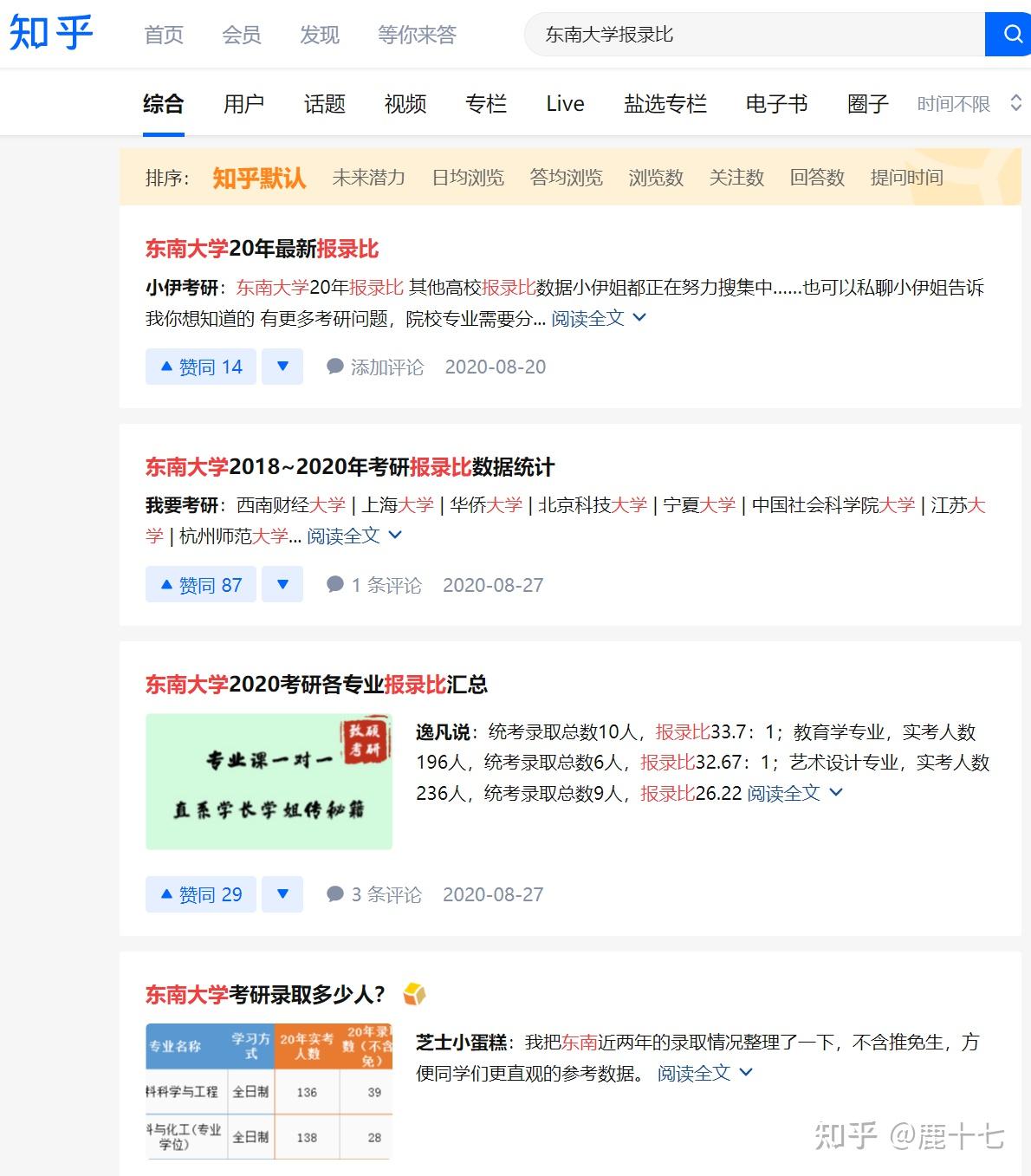Open the 会员 navigation link
This screenshot has height=1176, width=1031.
242,35
